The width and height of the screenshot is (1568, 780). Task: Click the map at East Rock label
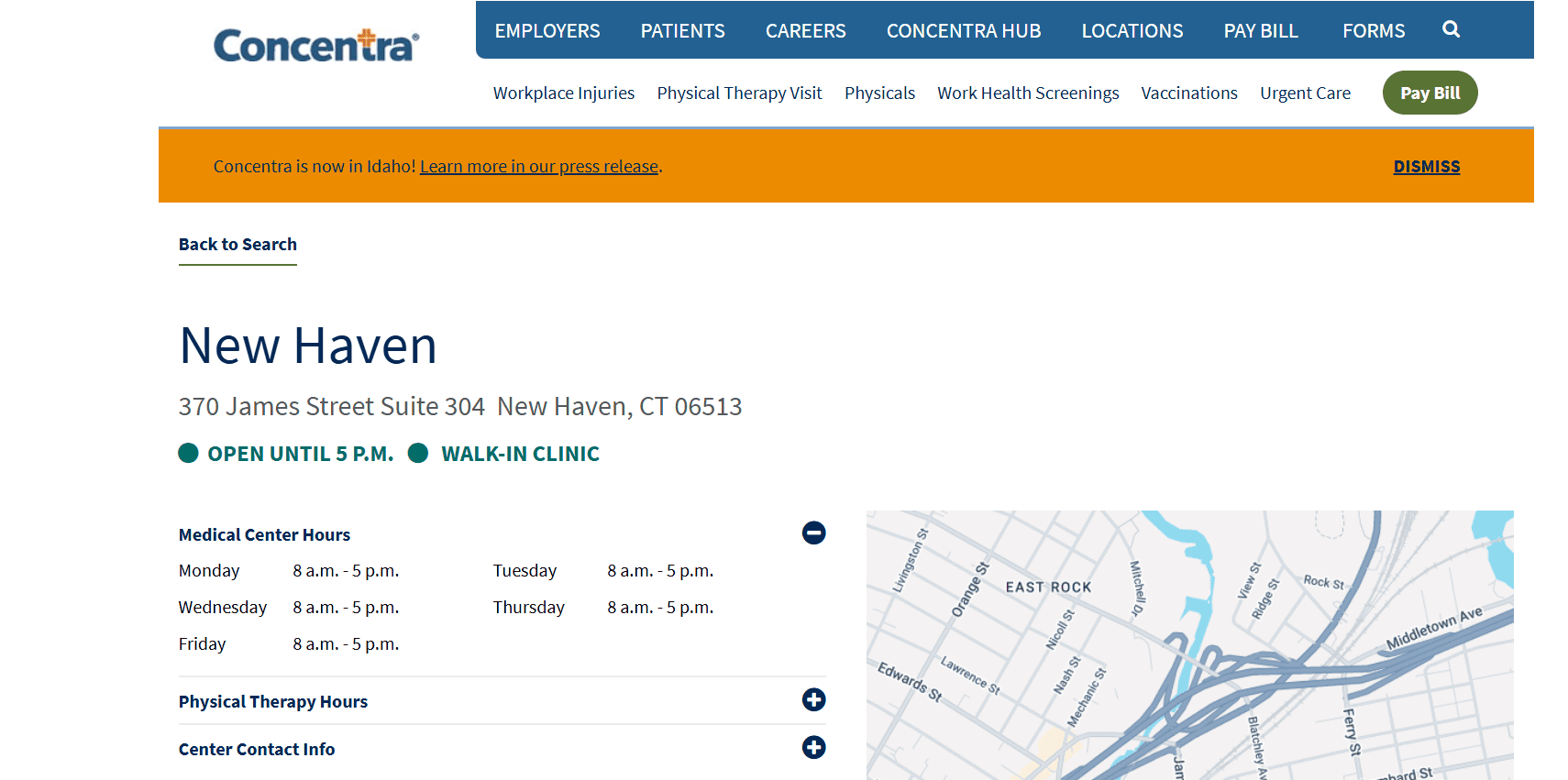(1048, 588)
